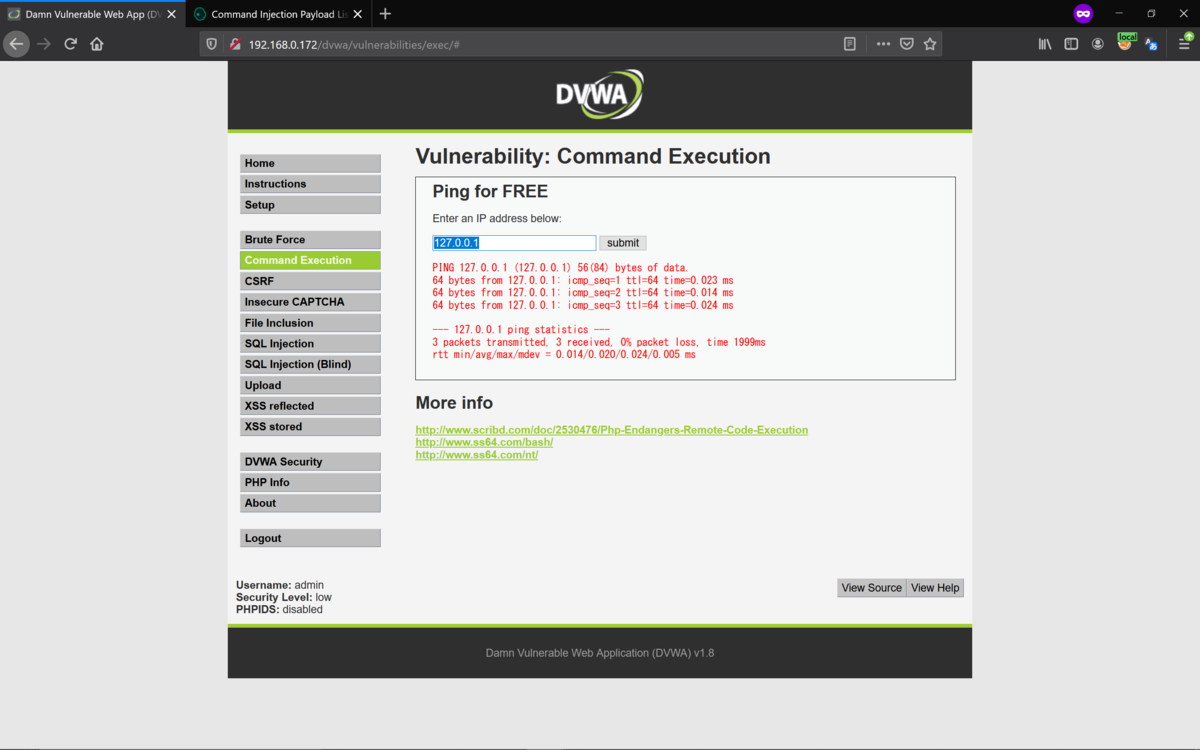Switch to Command Injection Payload List tab
Viewport: 1200px width, 750px height.
[x=278, y=14]
